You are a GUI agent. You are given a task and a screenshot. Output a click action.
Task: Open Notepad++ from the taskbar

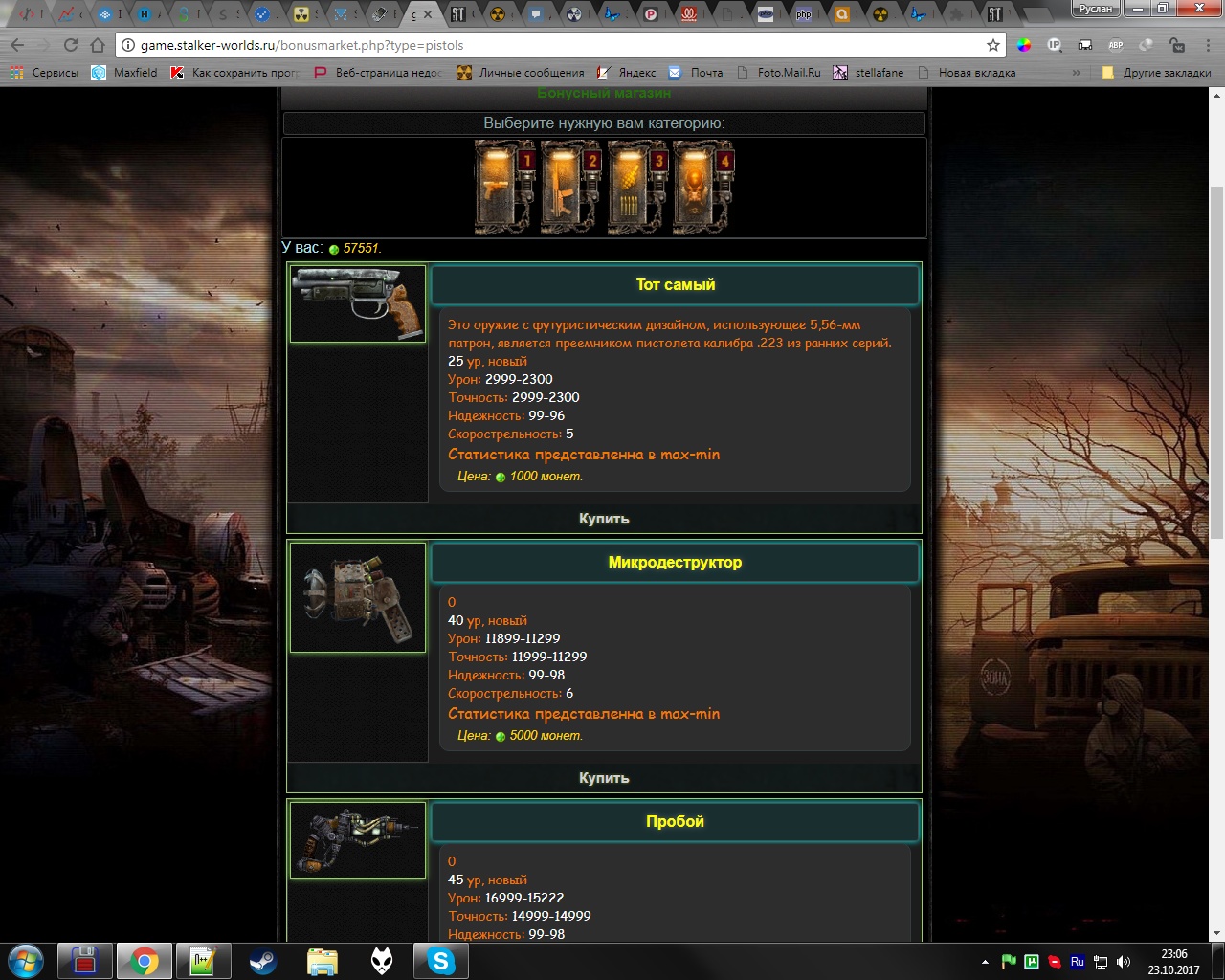pyautogui.click(x=204, y=961)
